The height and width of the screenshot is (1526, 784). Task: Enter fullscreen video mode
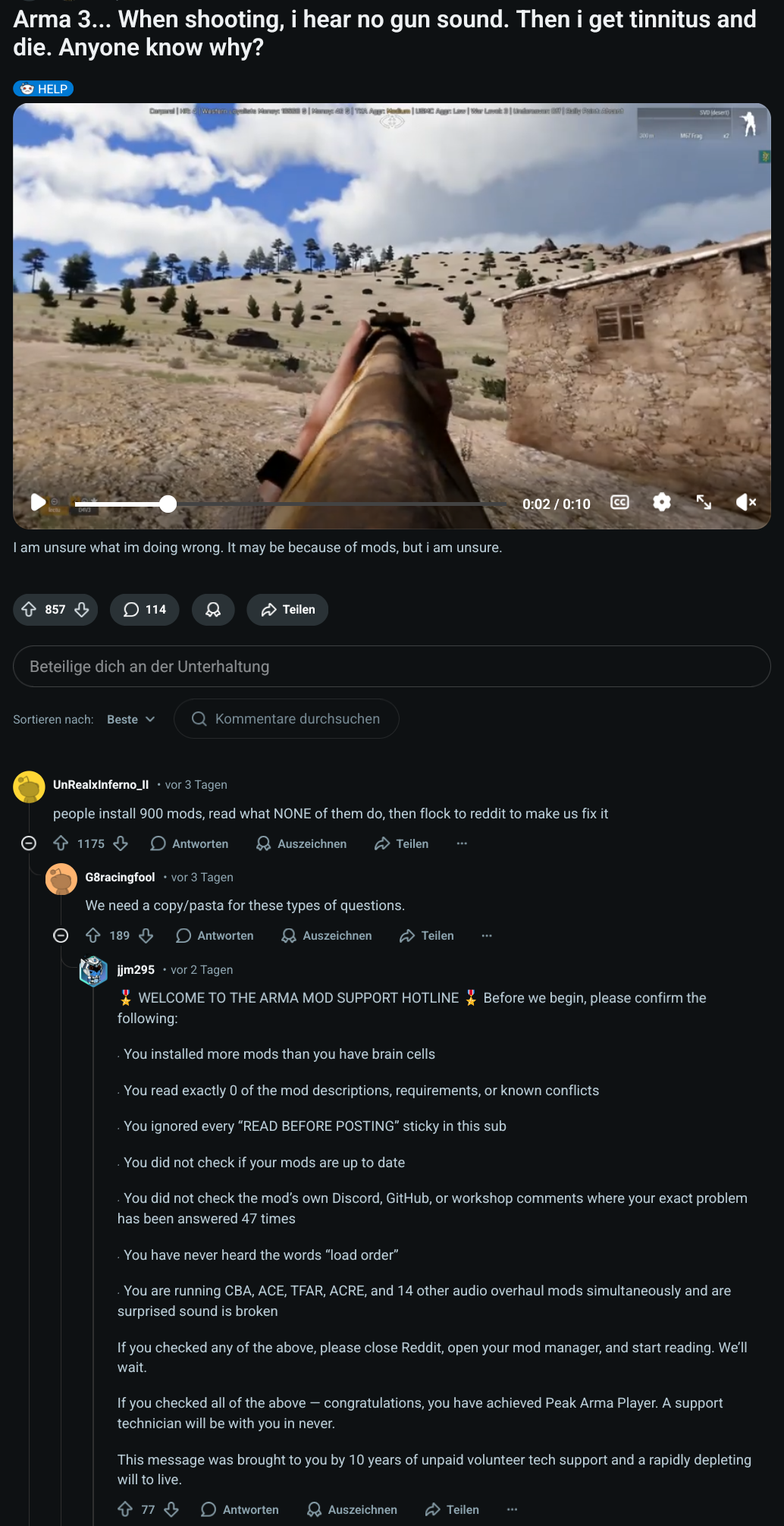click(x=704, y=502)
